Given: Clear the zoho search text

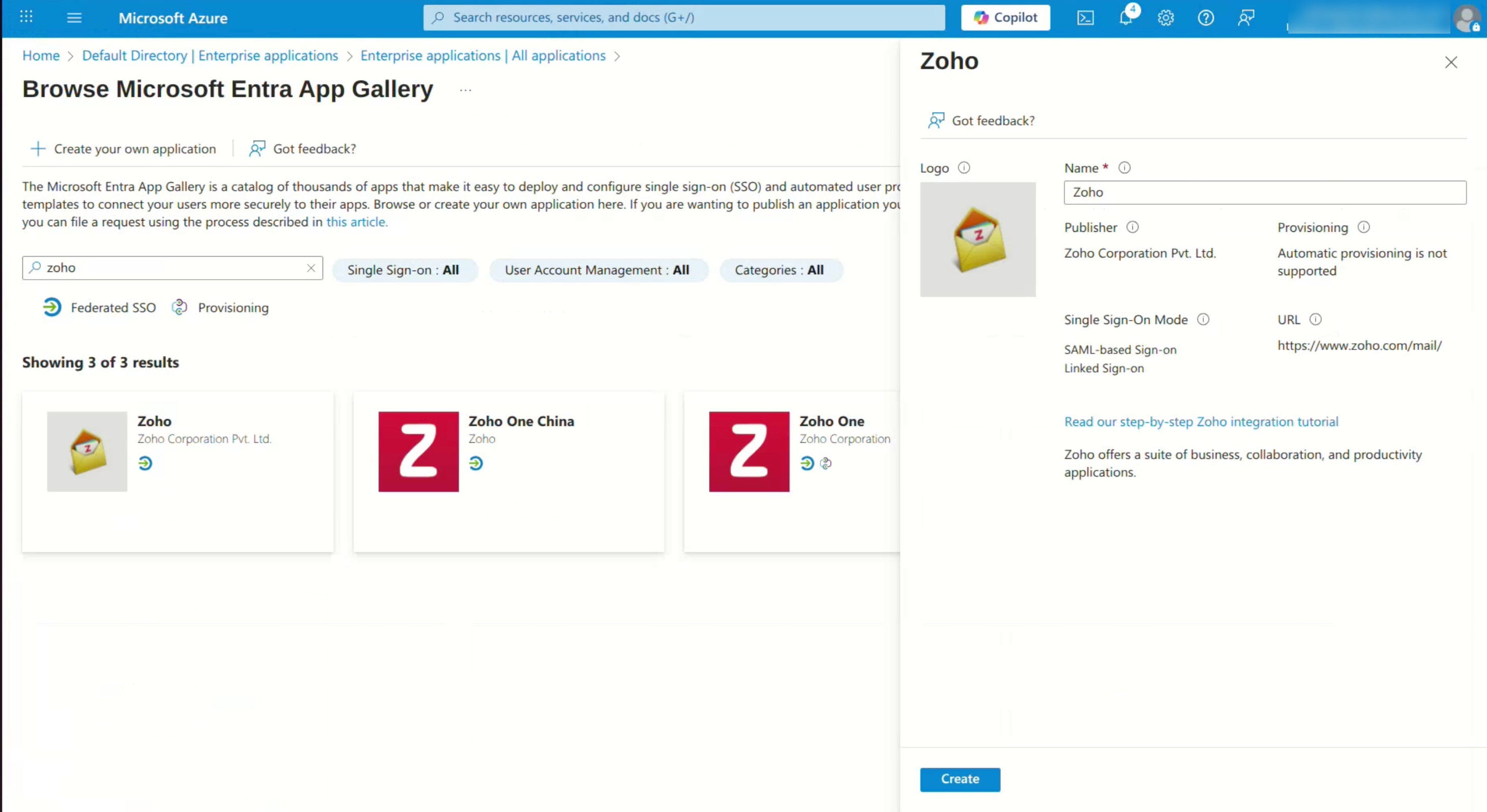Looking at the screenshot, I should point(310,268).
